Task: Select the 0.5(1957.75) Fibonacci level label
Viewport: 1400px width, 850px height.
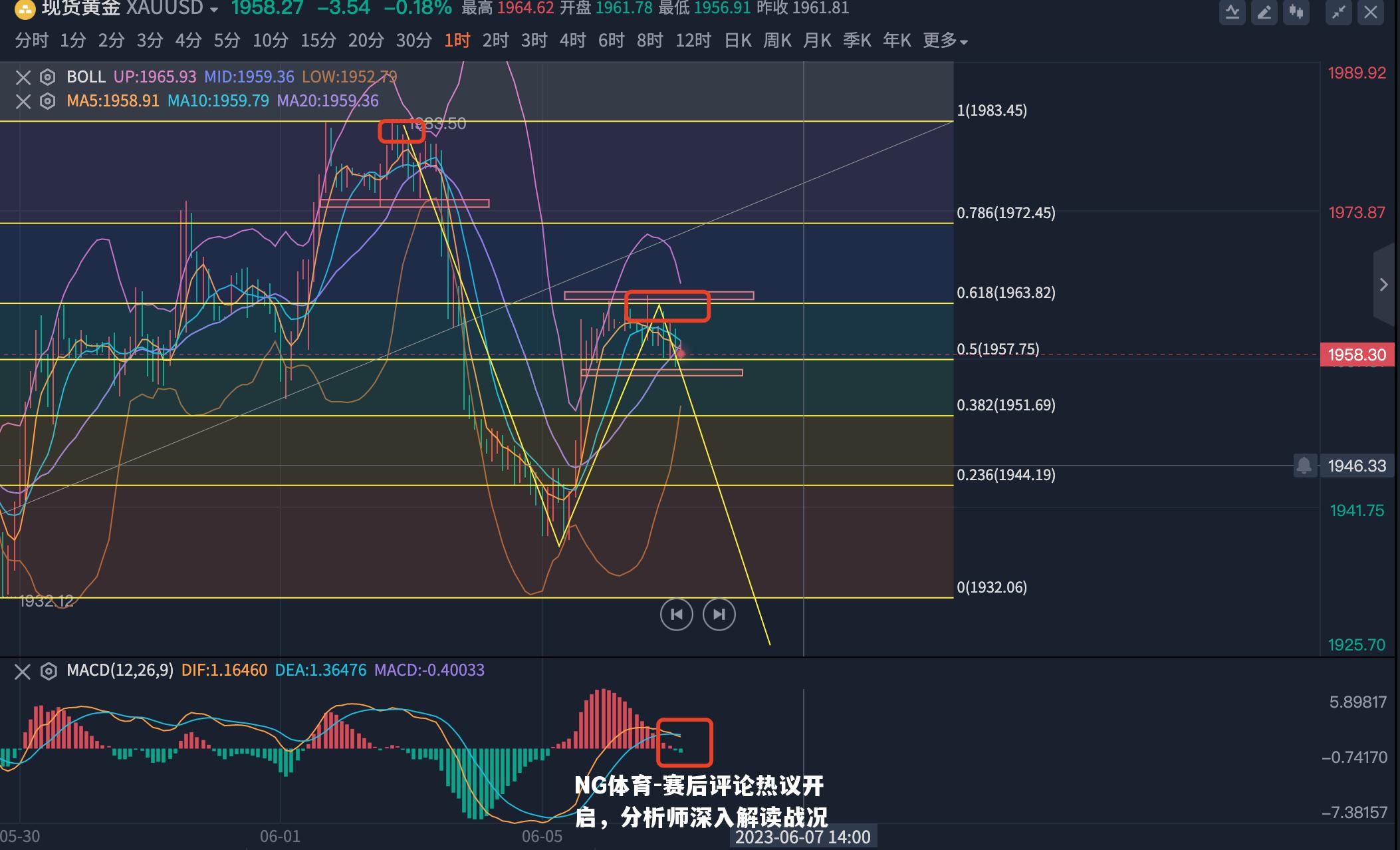Action: (x=998, y=349)
